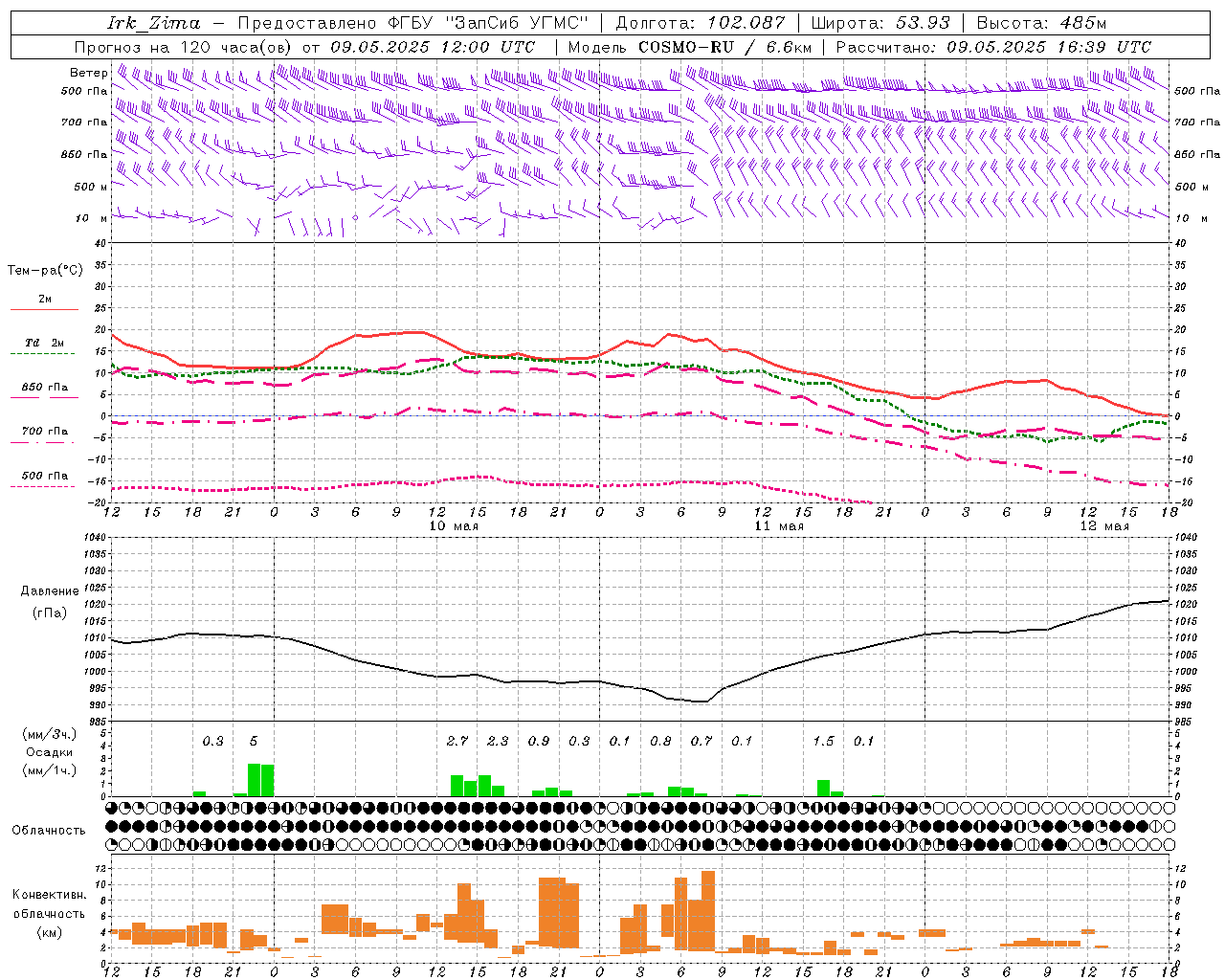
Task: Click the "Td 2м" dew point legend entry
Action: 45,343
